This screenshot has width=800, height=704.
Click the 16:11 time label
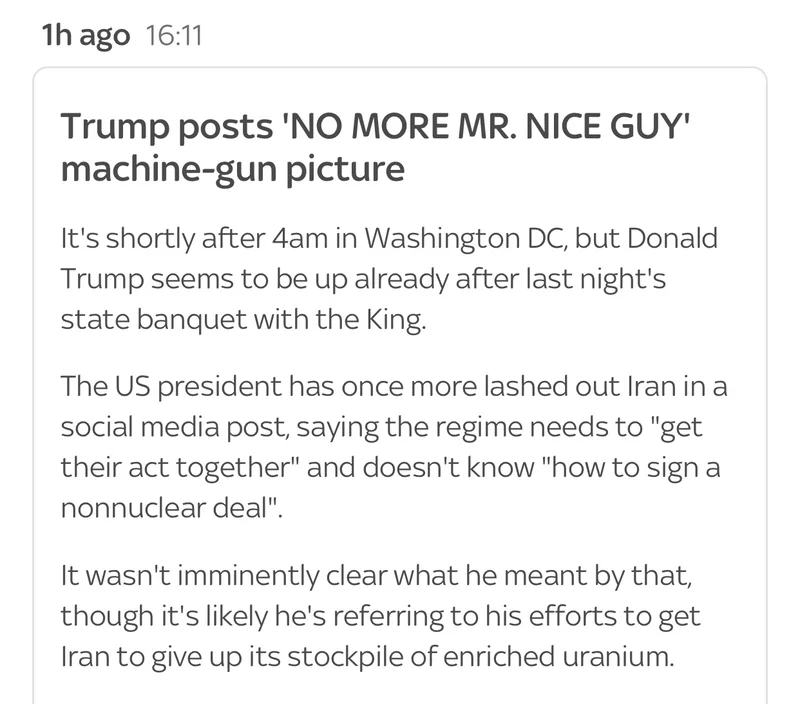[174, 37]
